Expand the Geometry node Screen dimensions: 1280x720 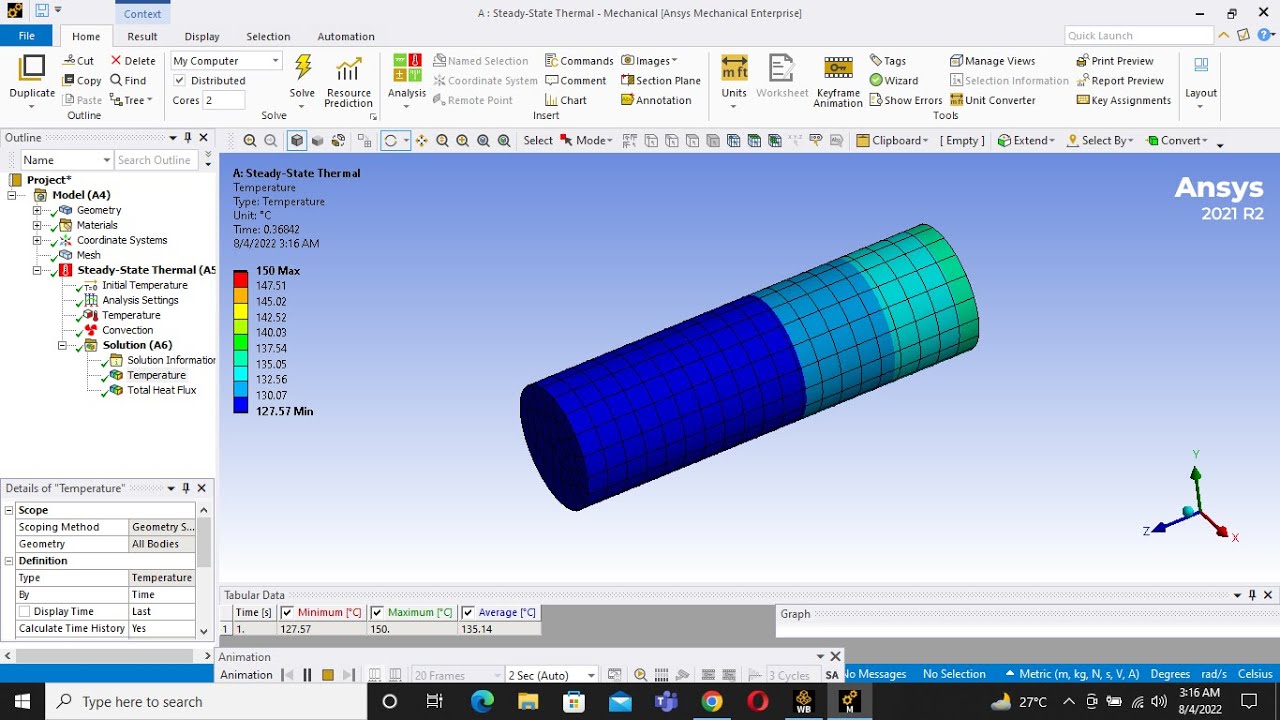(x=37, y=210)
